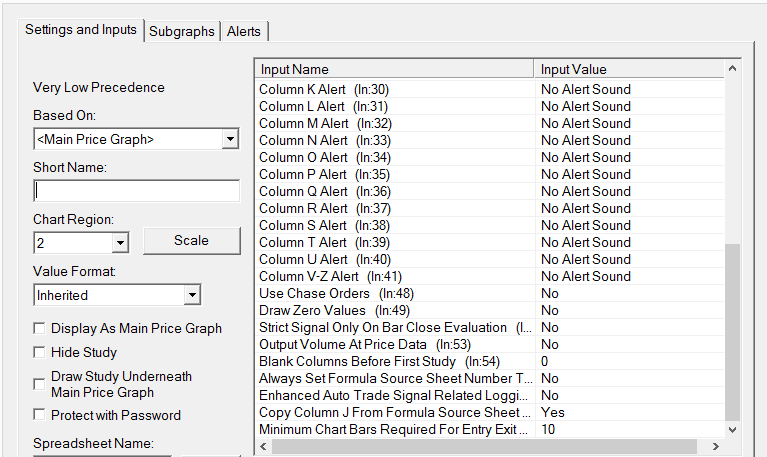
Task: Tick the Hide Study checkbox
Action: 40,352
